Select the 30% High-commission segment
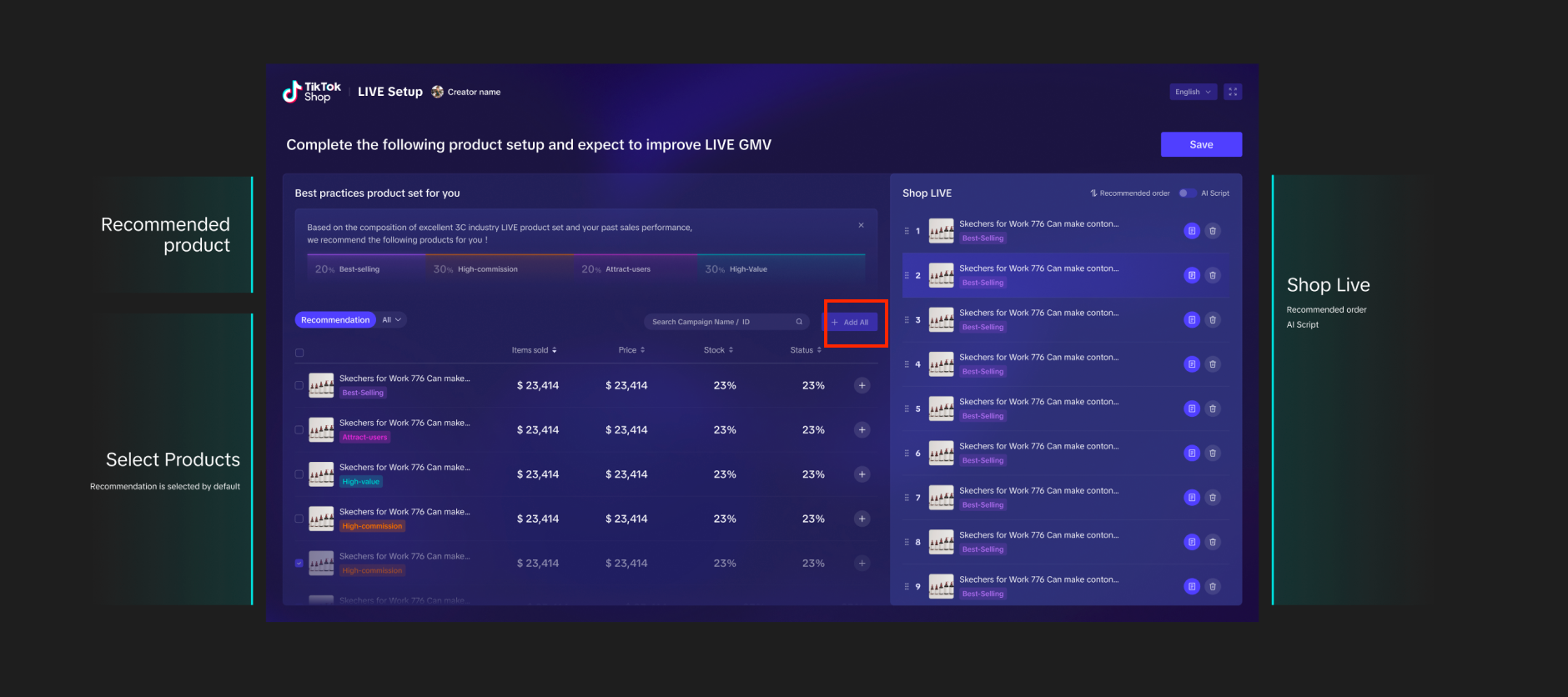1568x697 pixels. point(500,268)
